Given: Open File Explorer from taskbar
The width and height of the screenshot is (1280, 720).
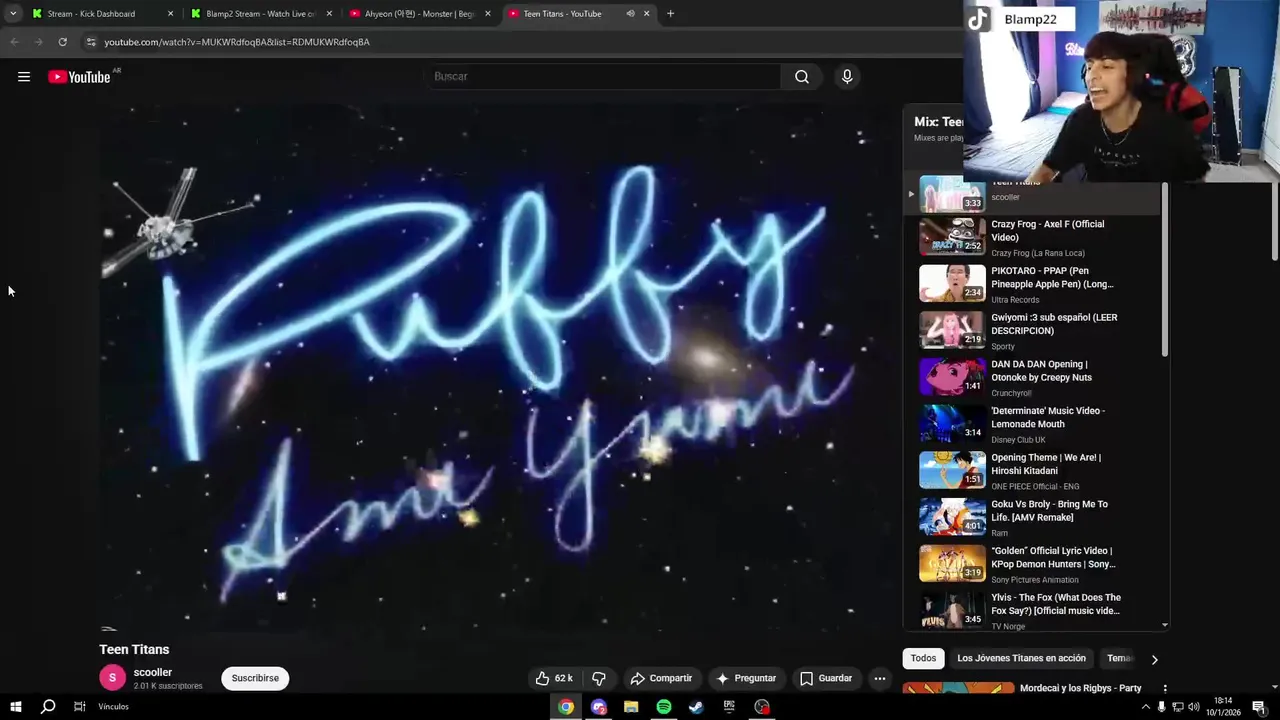Looking at the screenshot, I should [x=631, y=707].
